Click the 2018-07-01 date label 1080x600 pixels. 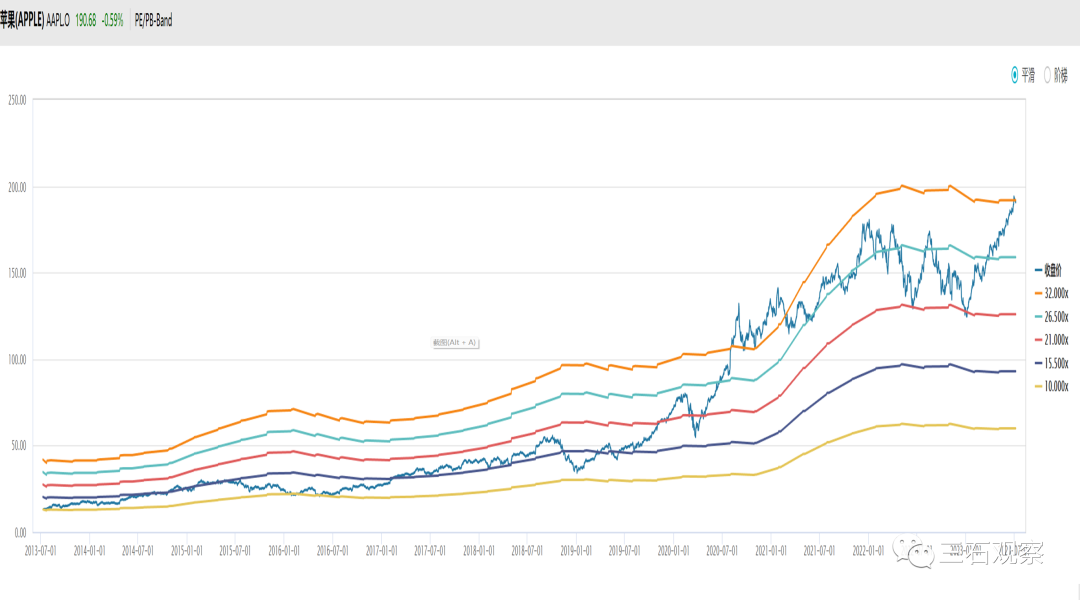coord(527,551)
